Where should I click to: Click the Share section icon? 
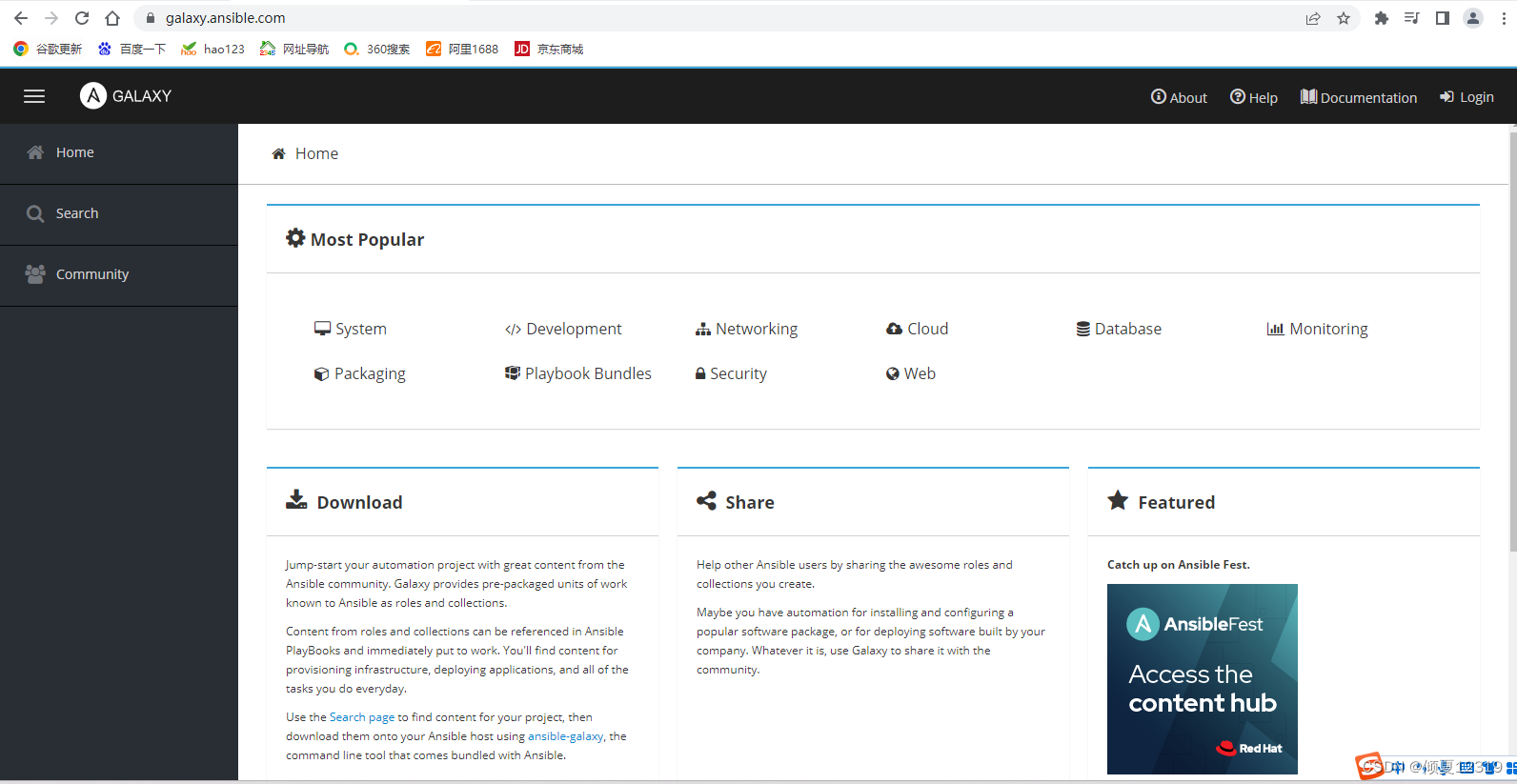(706, 500)
